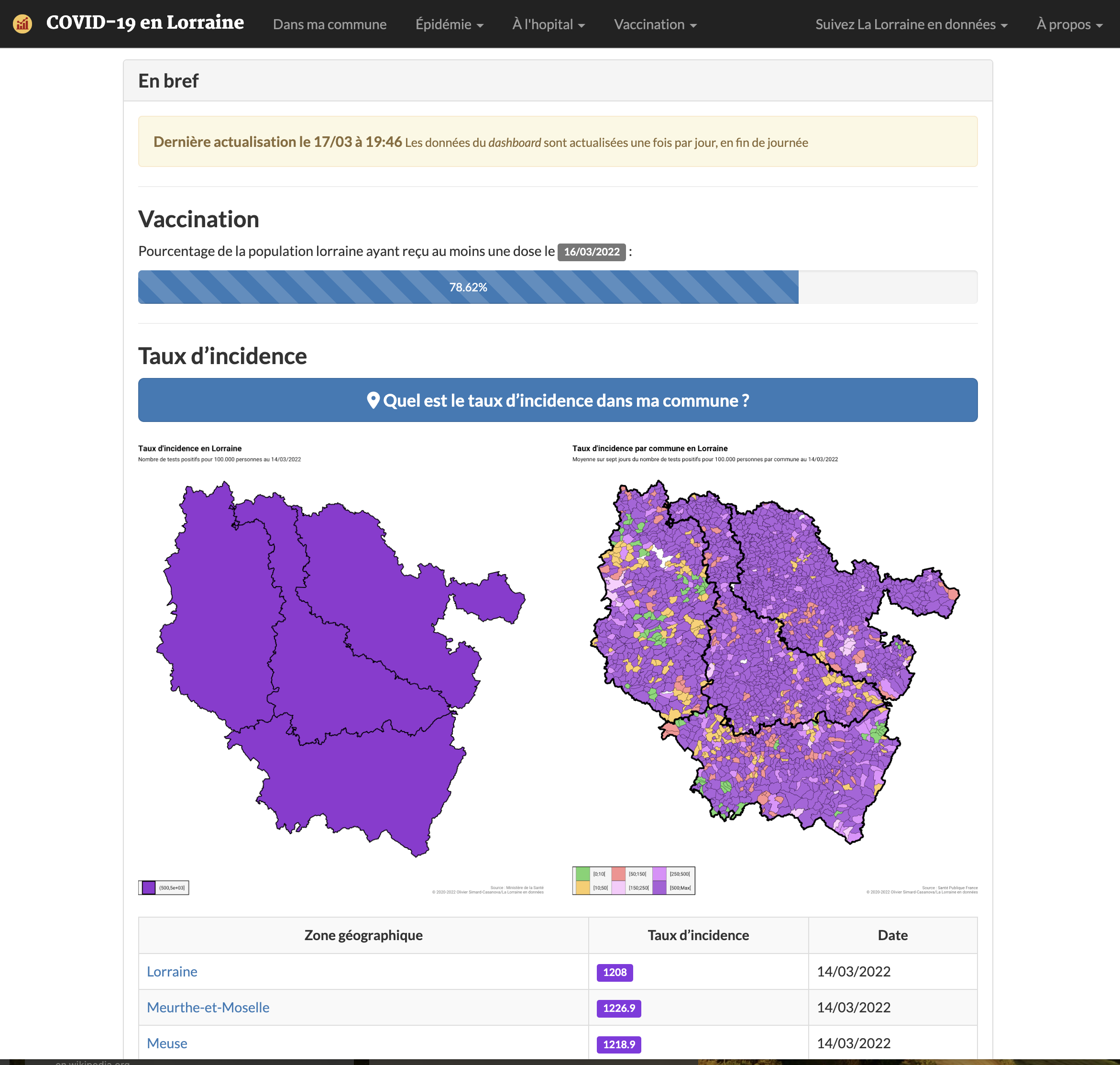The image size is (1120, 1065).
Task: Click the vaccination progress bar at 78.62%
Action: (468, 287)
